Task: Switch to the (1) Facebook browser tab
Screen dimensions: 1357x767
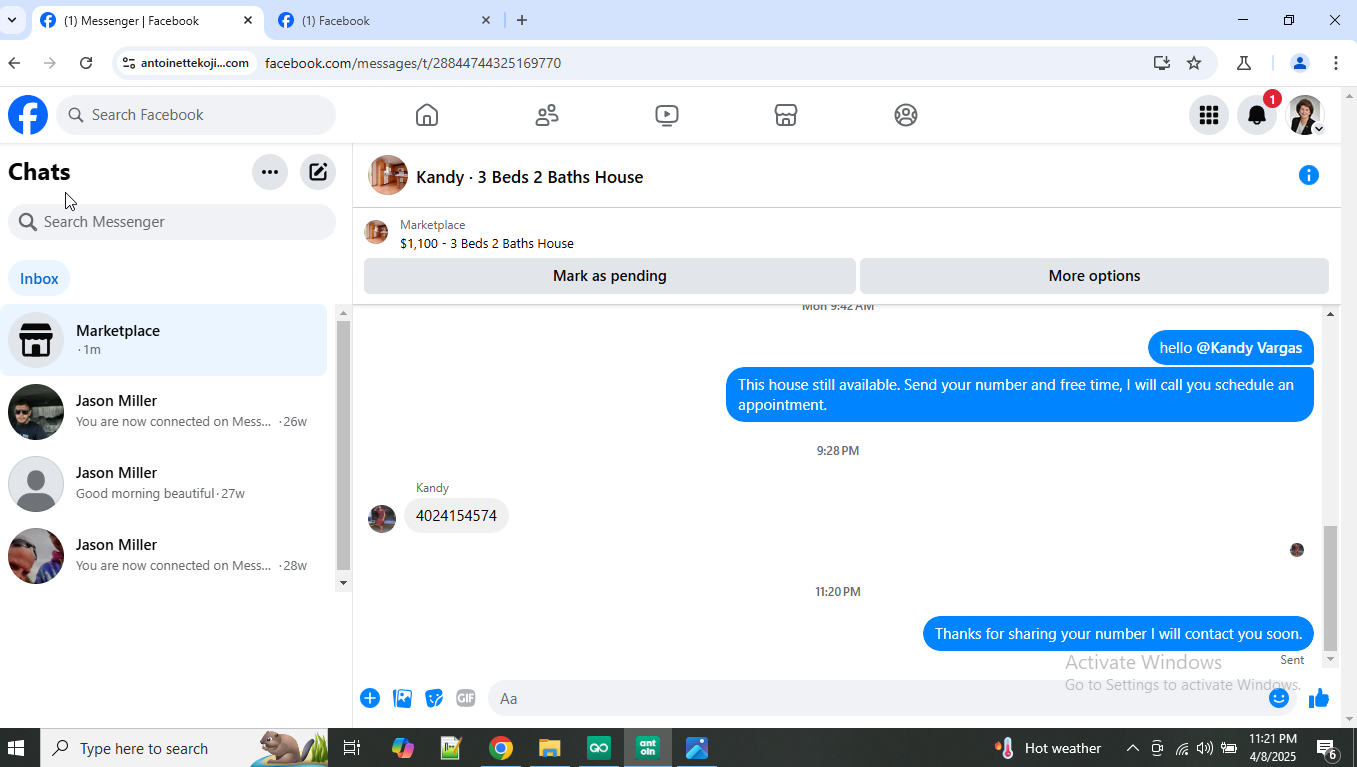Action: pos(384,20)
